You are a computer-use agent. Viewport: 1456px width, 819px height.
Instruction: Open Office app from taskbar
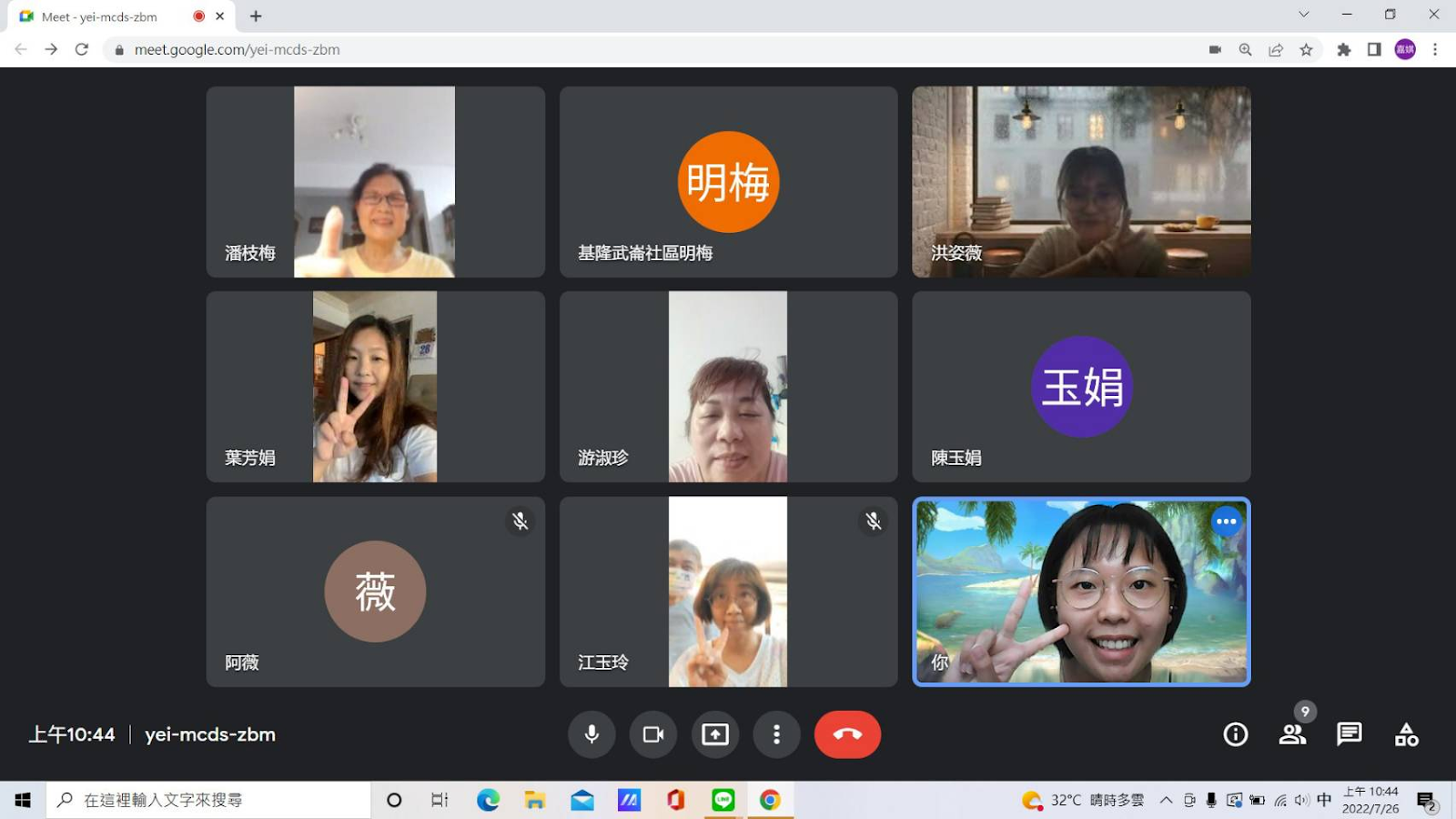[675, 800]
